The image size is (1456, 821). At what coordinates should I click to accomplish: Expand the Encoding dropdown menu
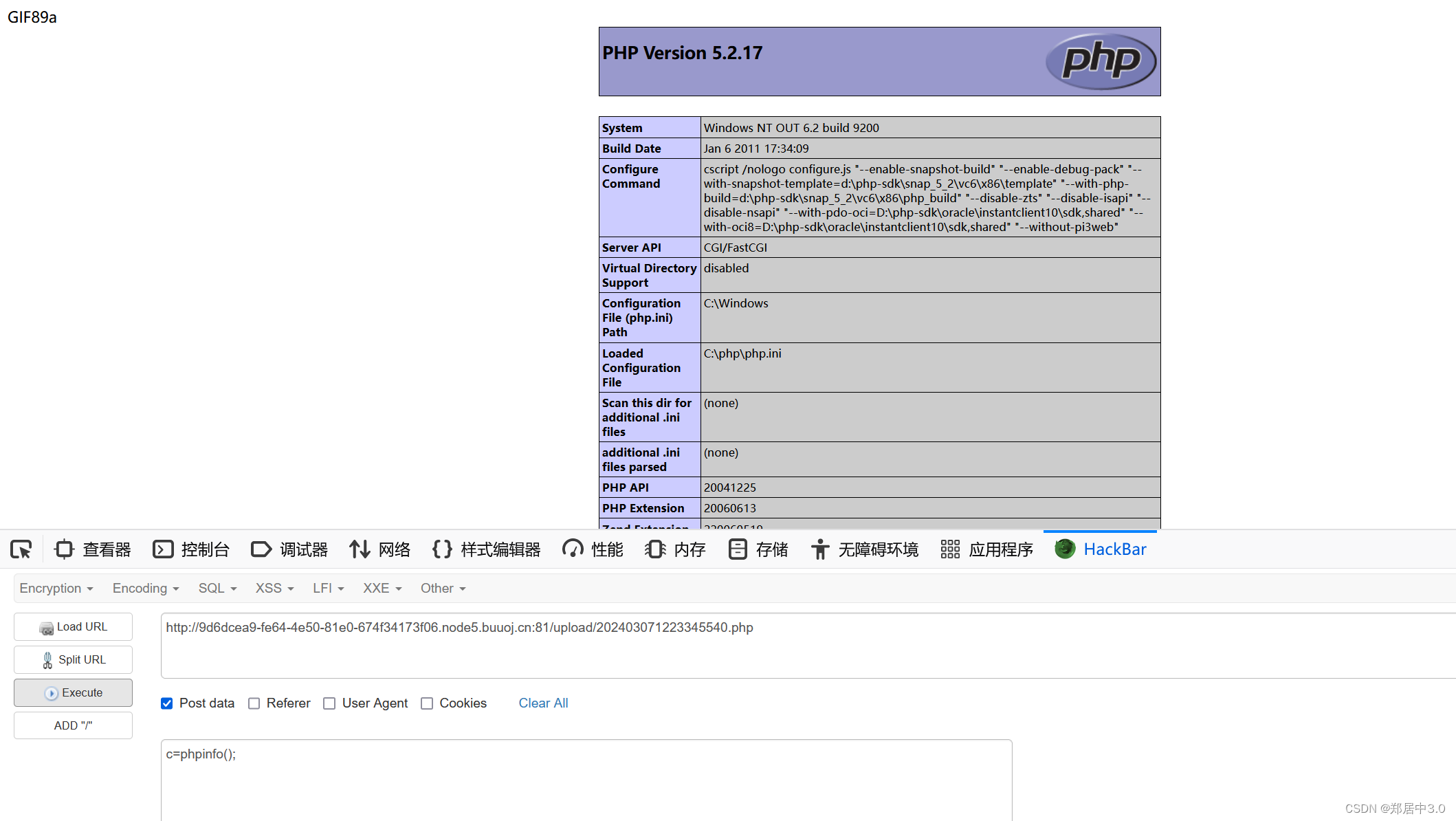point(146,589)
